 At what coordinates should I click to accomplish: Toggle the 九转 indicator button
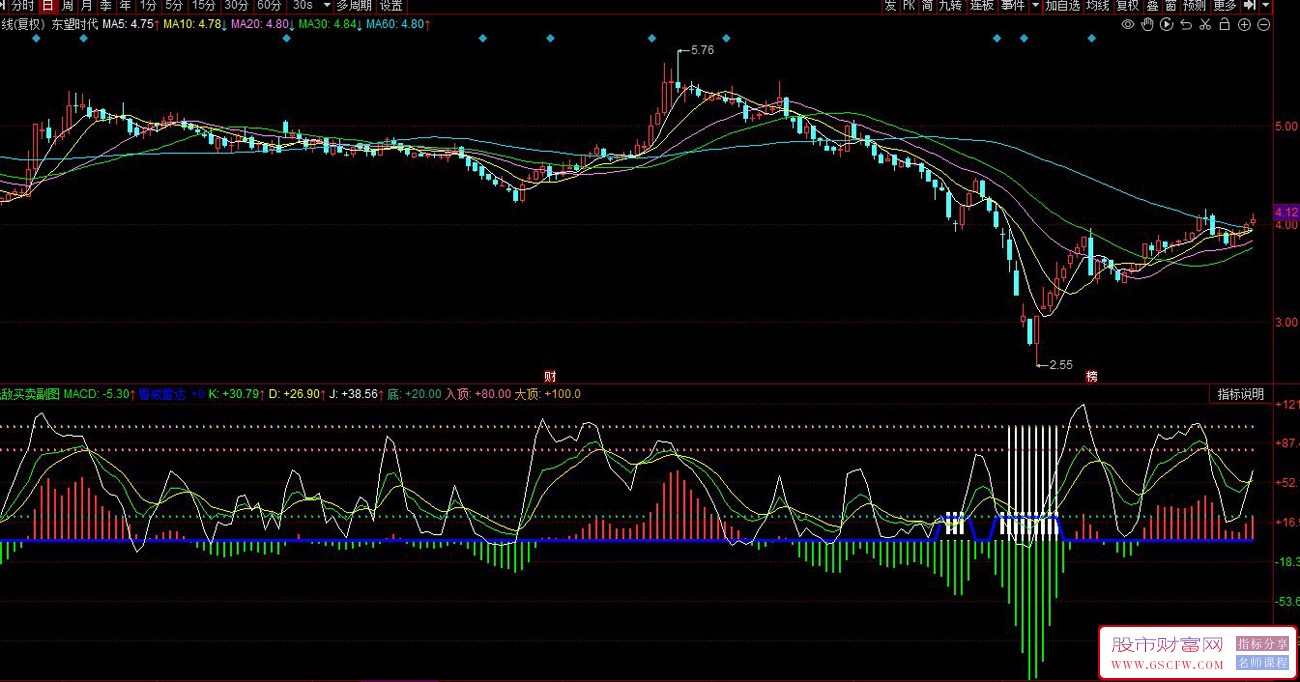coord(950,5)
